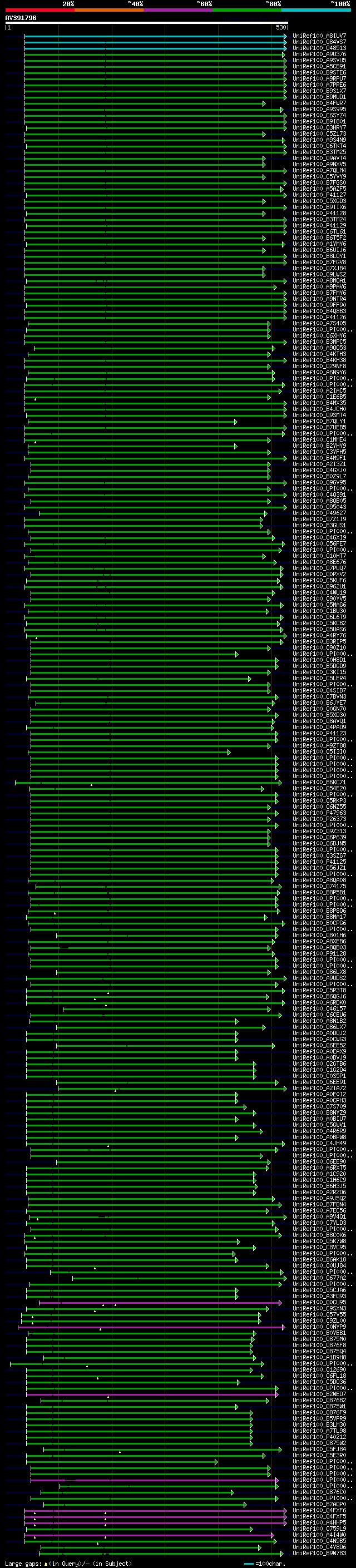Select UniRef100_O74175 label
Screen dimensions: 356x1568
click(319, 886)
